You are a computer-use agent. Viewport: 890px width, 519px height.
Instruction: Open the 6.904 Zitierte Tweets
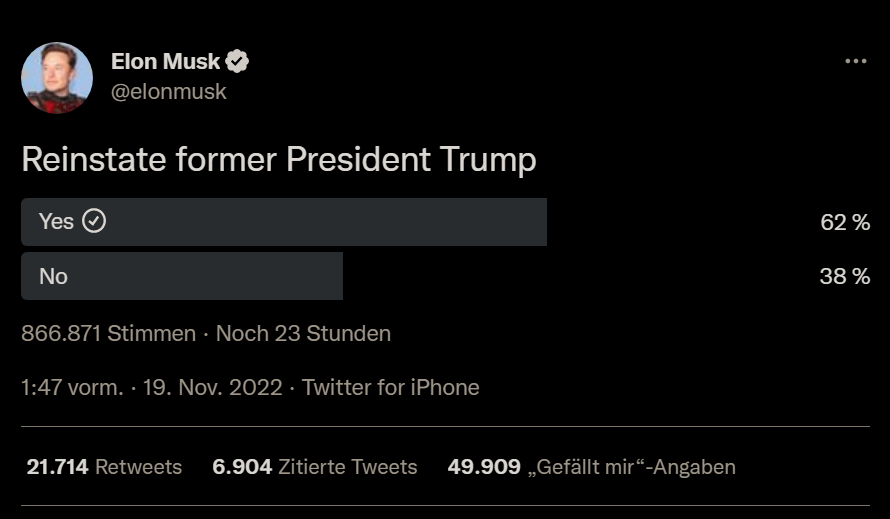(315, 467)
